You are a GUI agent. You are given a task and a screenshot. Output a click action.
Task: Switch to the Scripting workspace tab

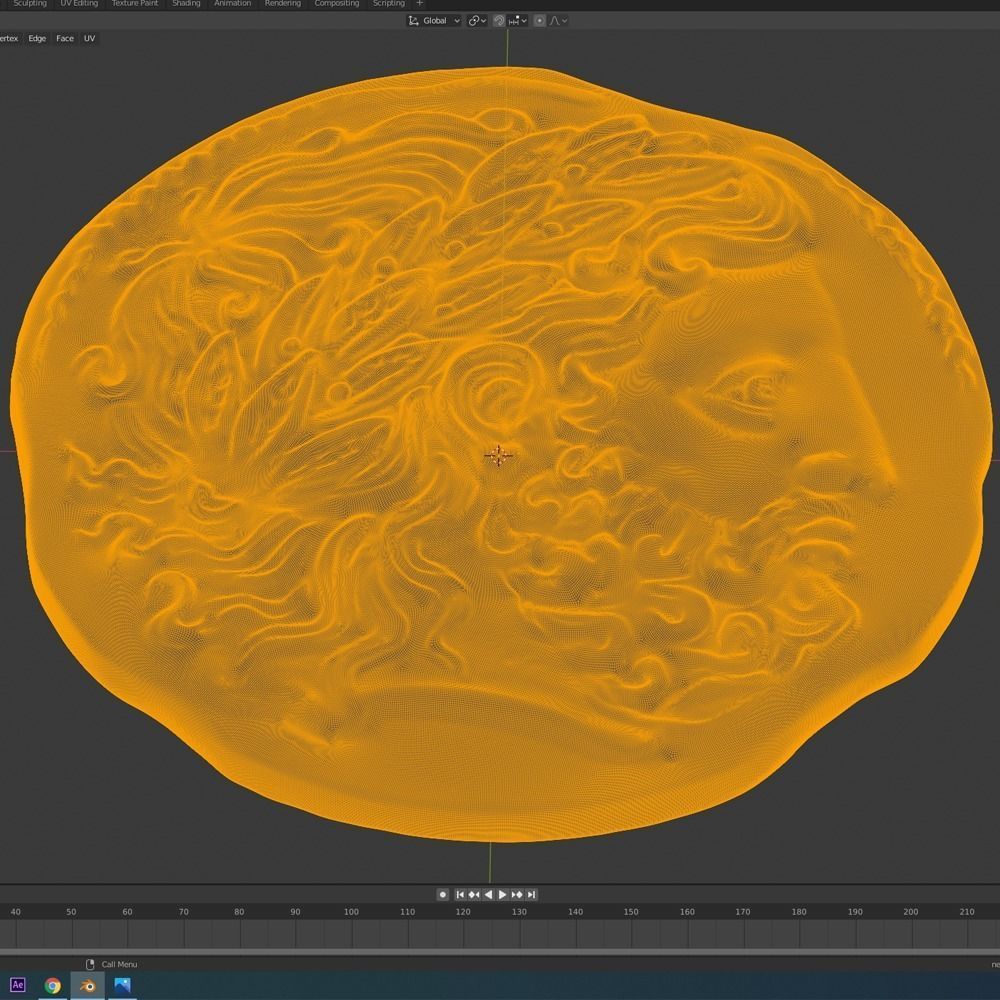coord(388,4)
